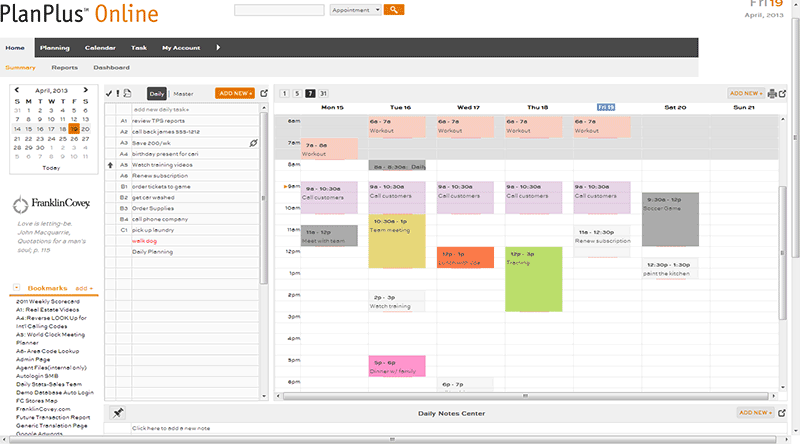Click recurring icon on Save 200/wk task
Viewport: 800px width, 444px height.
pos(254,143)
